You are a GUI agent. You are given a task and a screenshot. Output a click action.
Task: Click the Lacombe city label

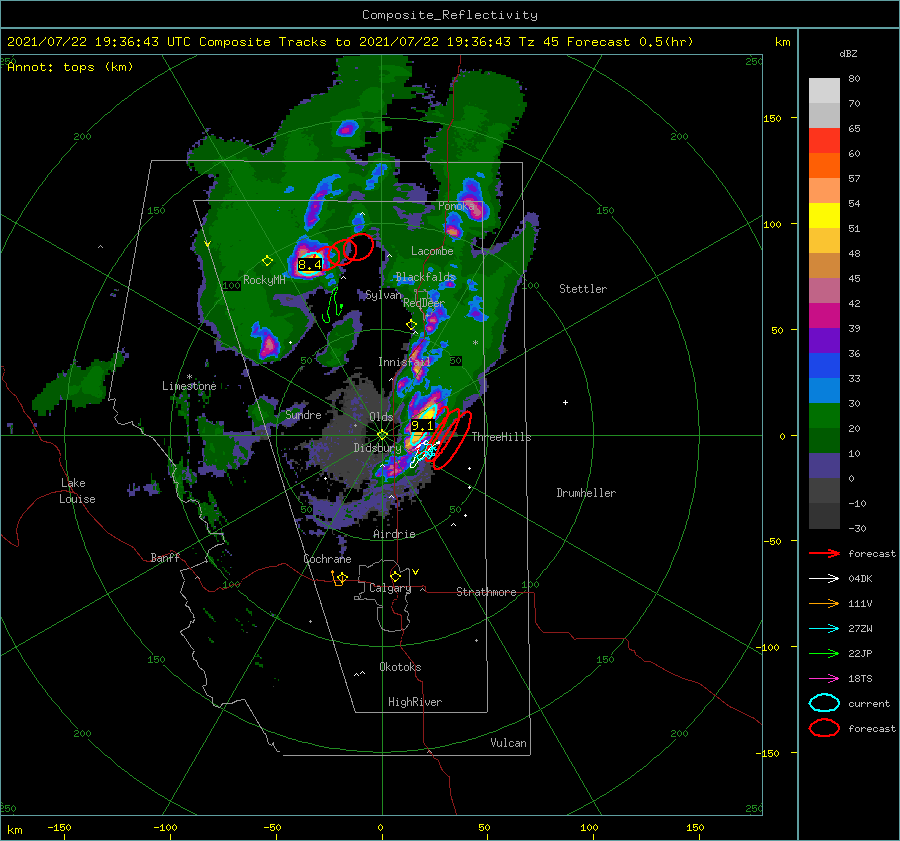(x=432, y=251)
